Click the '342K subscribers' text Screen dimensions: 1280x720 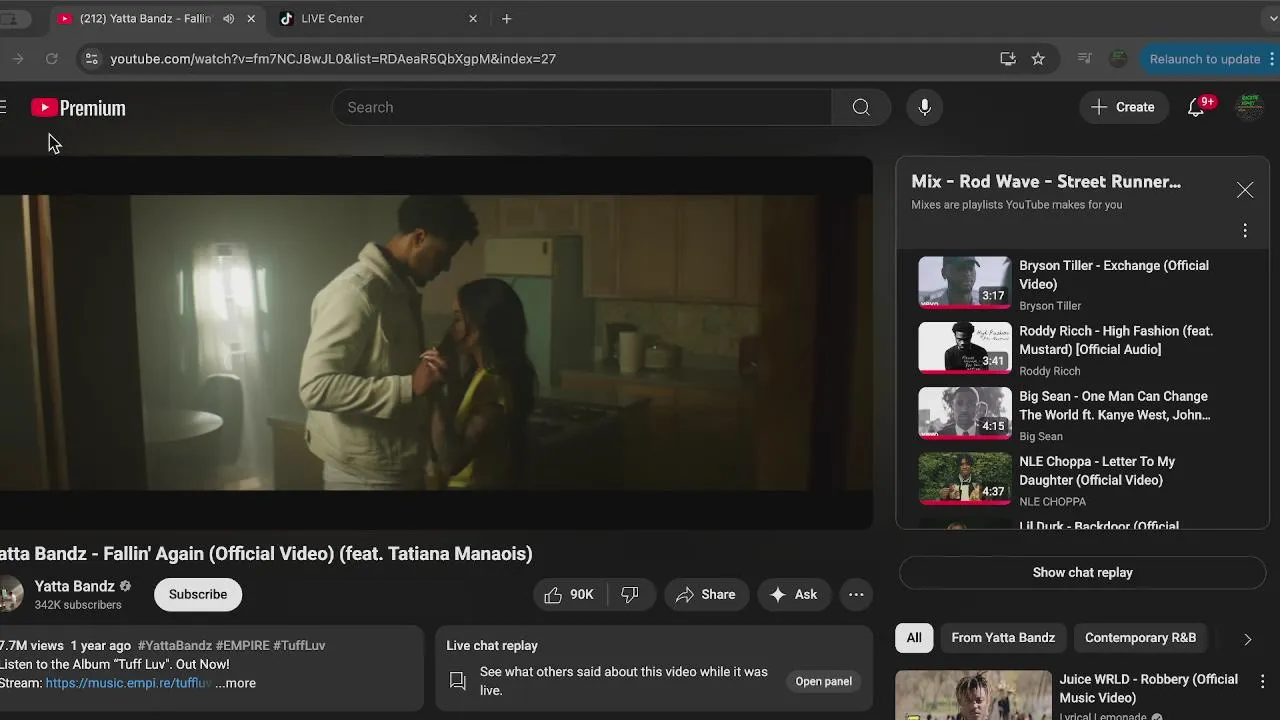(x=78, y=605)
